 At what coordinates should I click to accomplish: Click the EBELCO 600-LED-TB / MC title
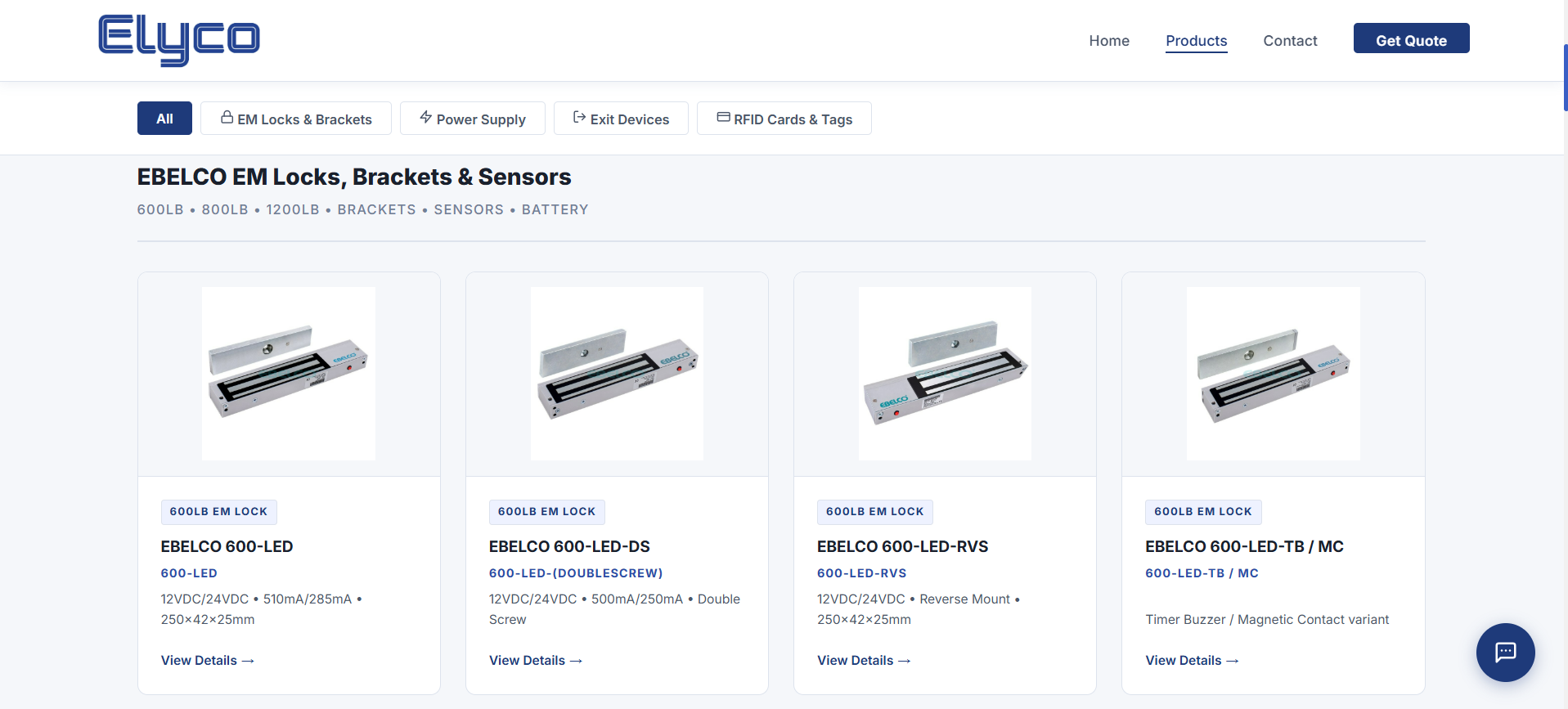pos(1244,546)
